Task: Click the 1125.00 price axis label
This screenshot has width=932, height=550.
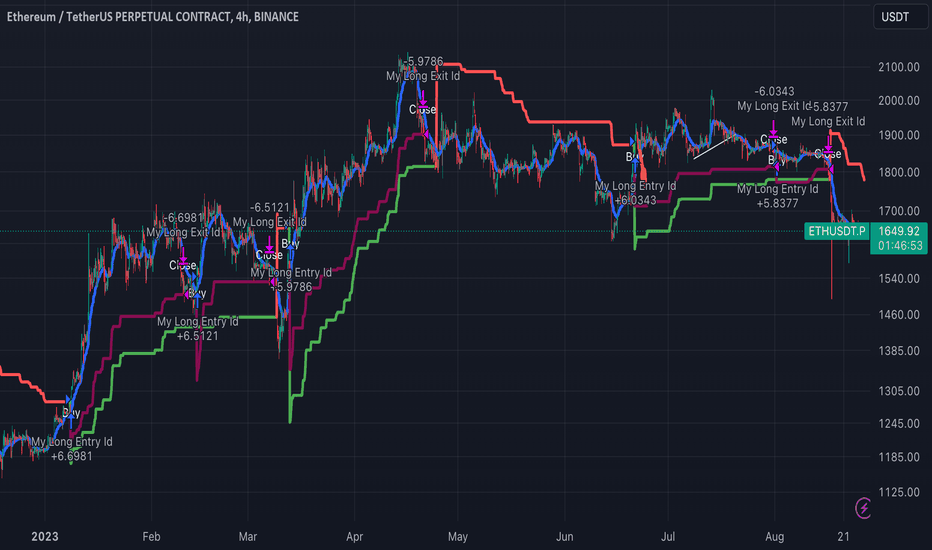Action: 899,492
